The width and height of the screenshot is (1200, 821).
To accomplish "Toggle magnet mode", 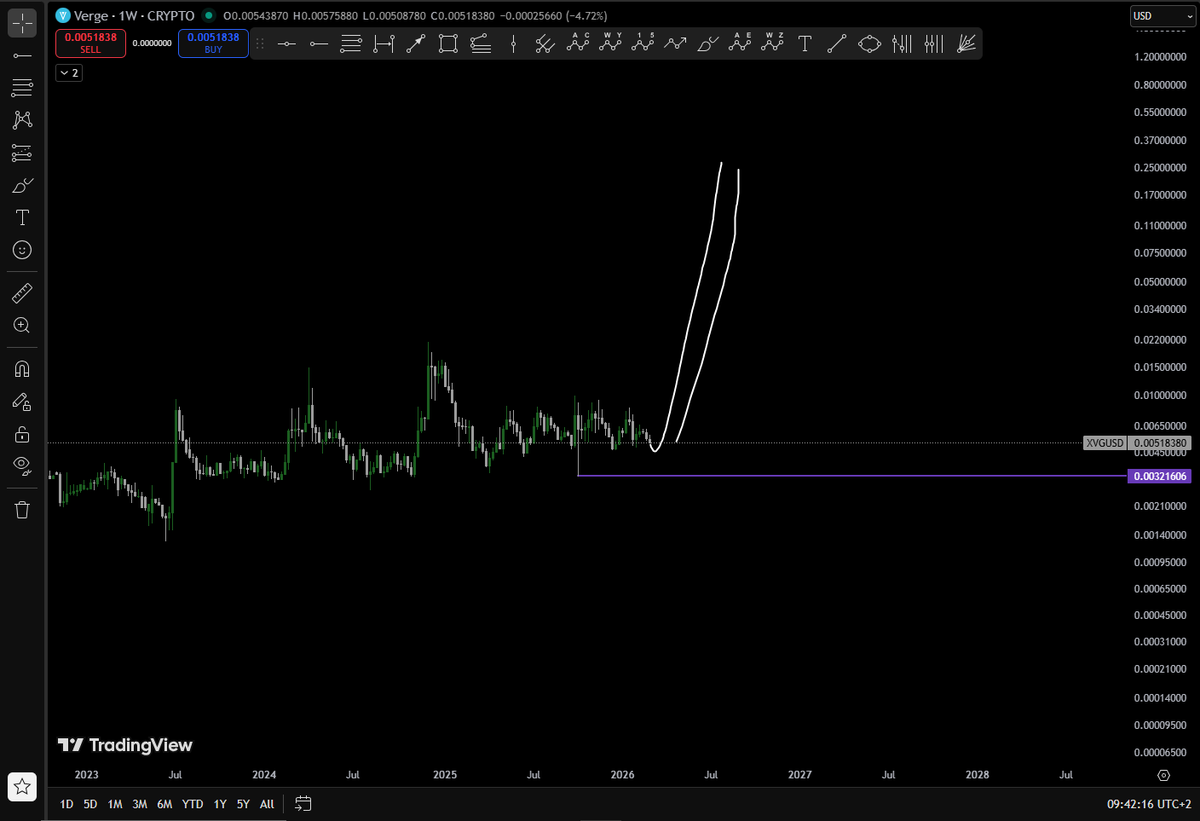I will 22,369.
